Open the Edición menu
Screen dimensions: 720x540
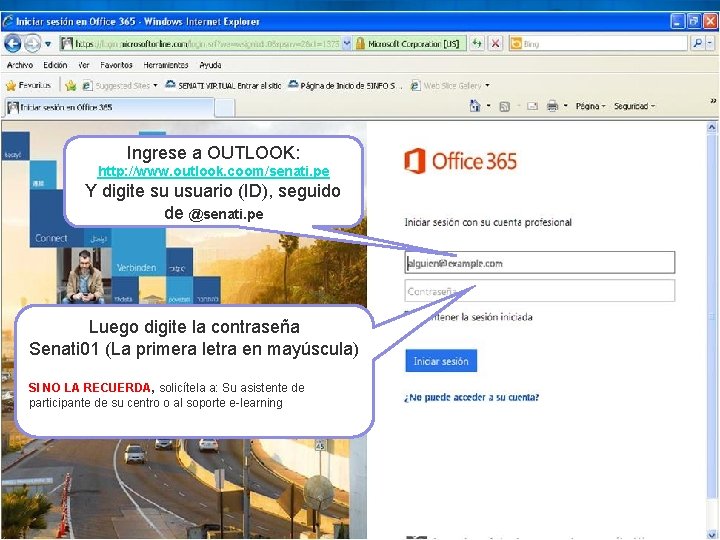click(x=55, y=65)
